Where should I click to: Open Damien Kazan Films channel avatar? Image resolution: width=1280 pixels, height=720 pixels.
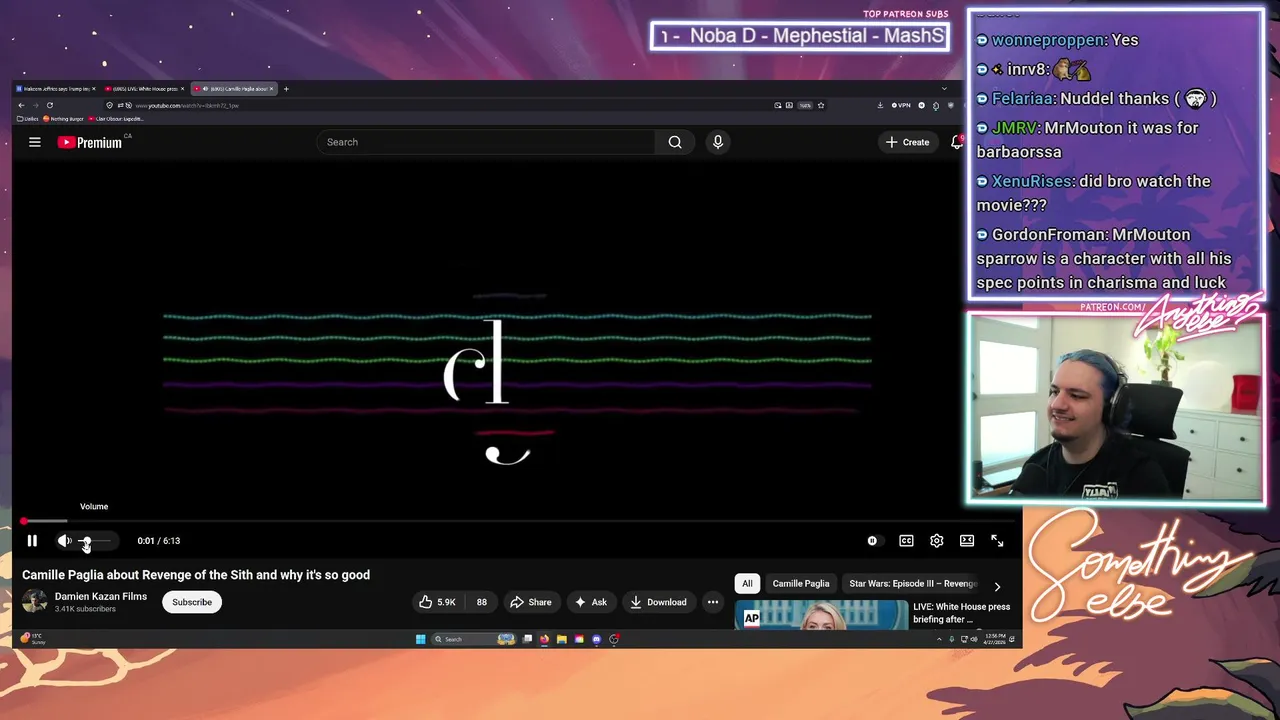click(x=35, y=601)
